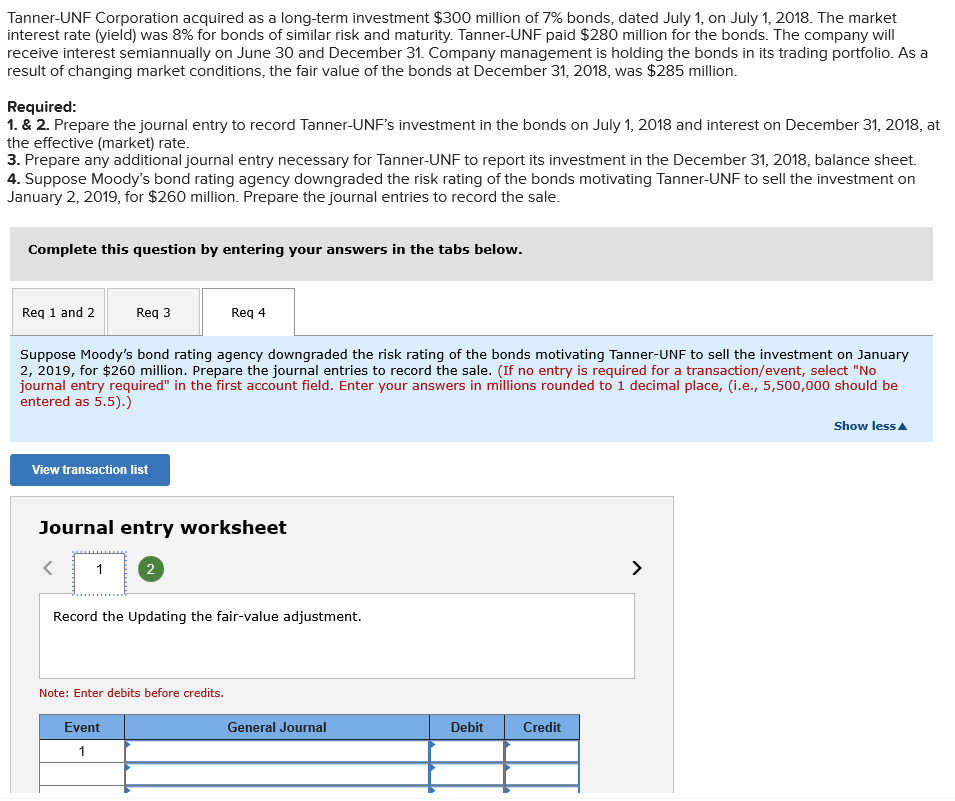This screenshot has width=955, height=801.
Task: Click 'Note: Enter debits before credits' text
Action: (132, 693)
